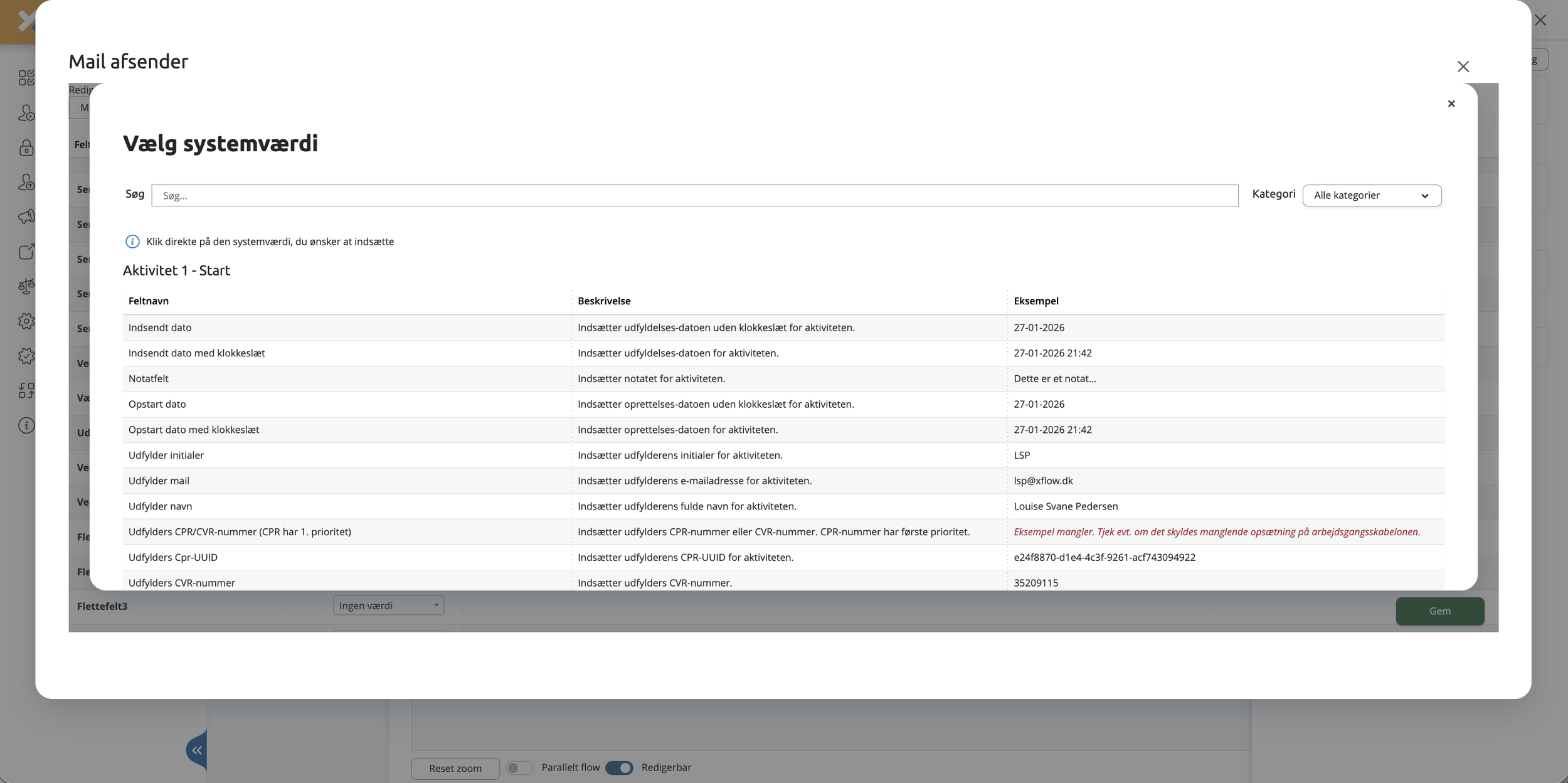
Task: Click the Reset zoom button
Action: click(455, 768)
